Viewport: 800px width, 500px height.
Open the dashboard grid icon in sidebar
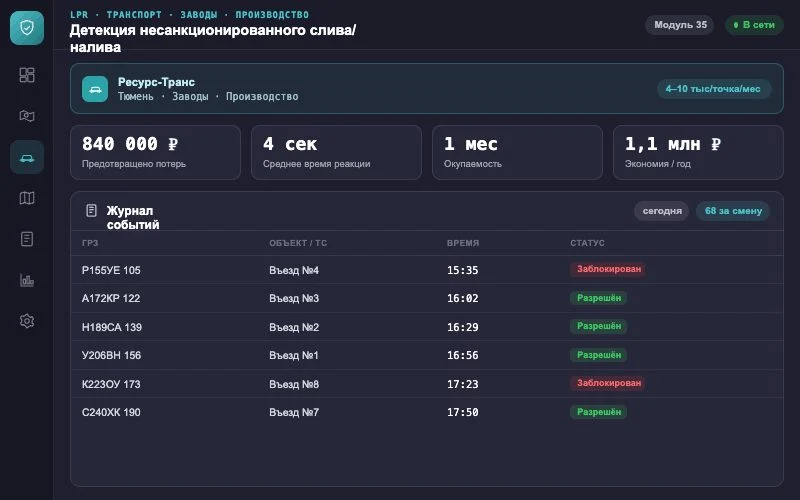click(x=27, y=75)
